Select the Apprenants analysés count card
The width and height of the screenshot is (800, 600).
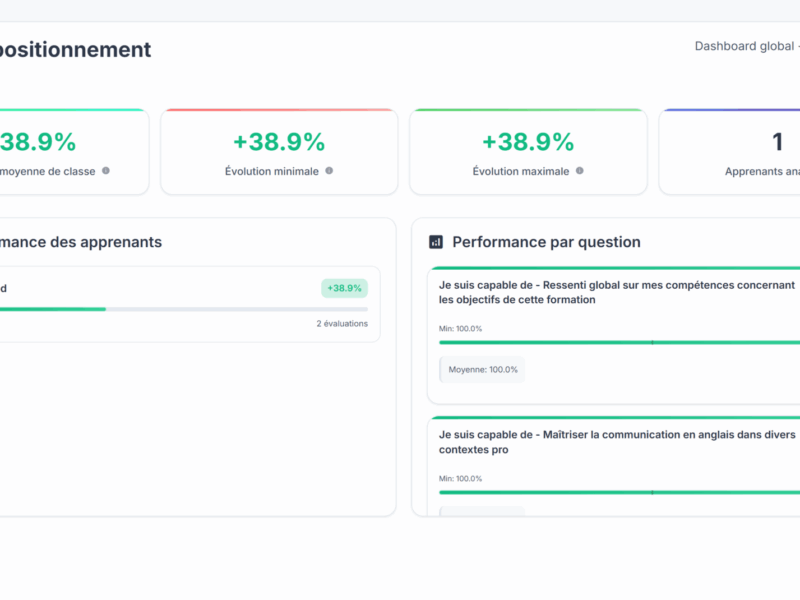click(730, 152)
